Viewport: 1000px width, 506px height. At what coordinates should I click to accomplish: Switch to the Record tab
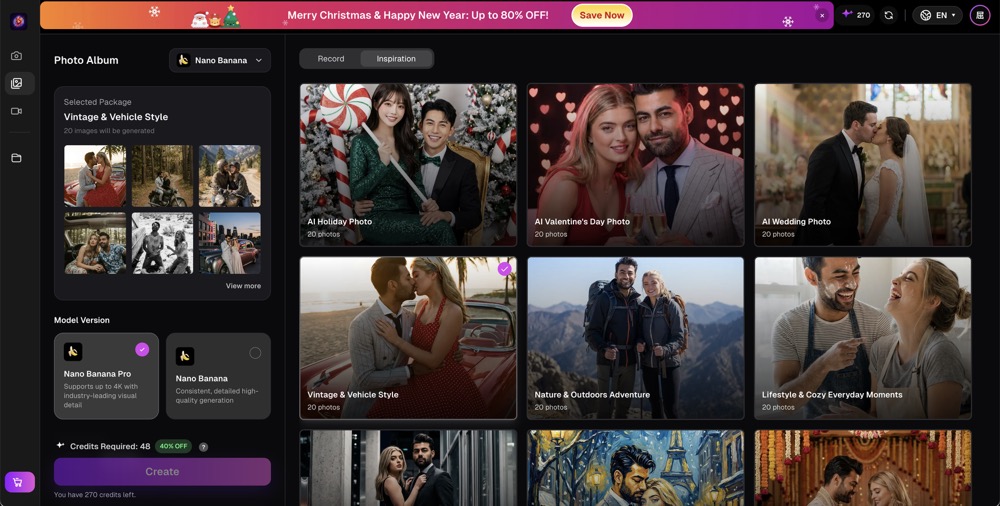point(331,59)
